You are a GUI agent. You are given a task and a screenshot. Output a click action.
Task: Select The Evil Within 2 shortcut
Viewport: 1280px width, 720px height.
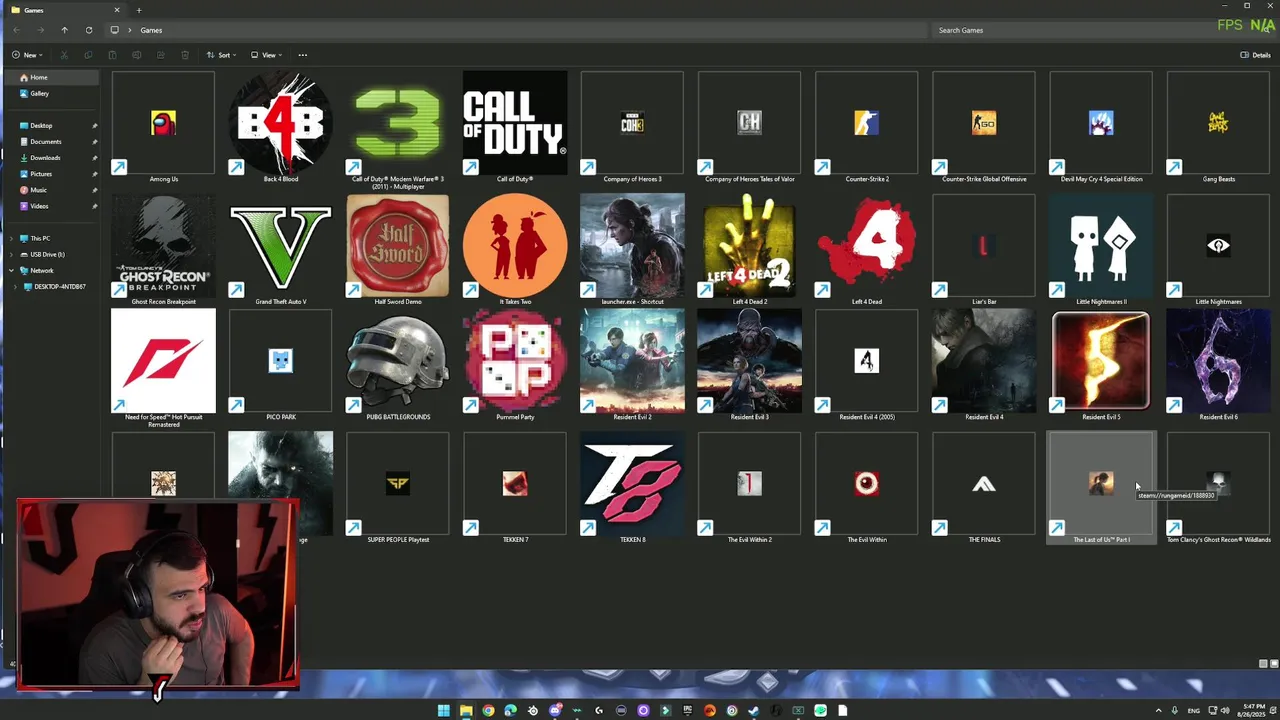749,488
